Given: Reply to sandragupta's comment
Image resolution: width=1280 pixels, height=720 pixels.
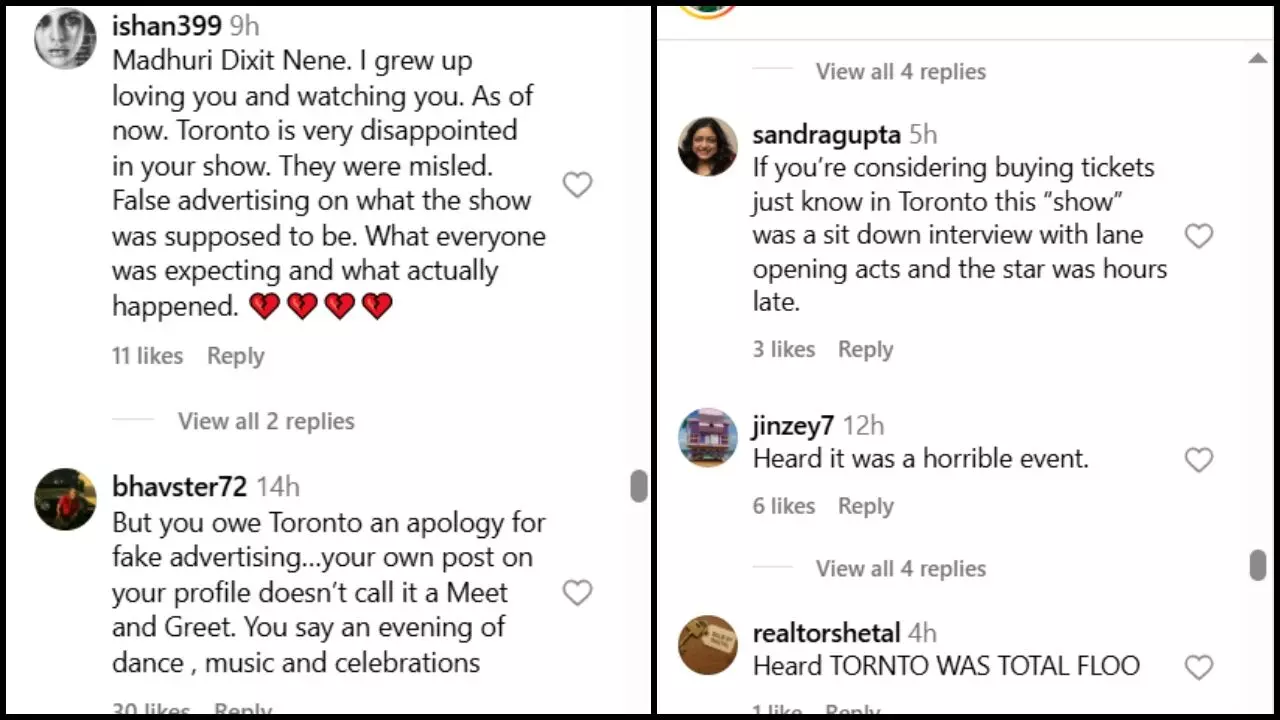Looking at the screenshot, I should (865, 349).
